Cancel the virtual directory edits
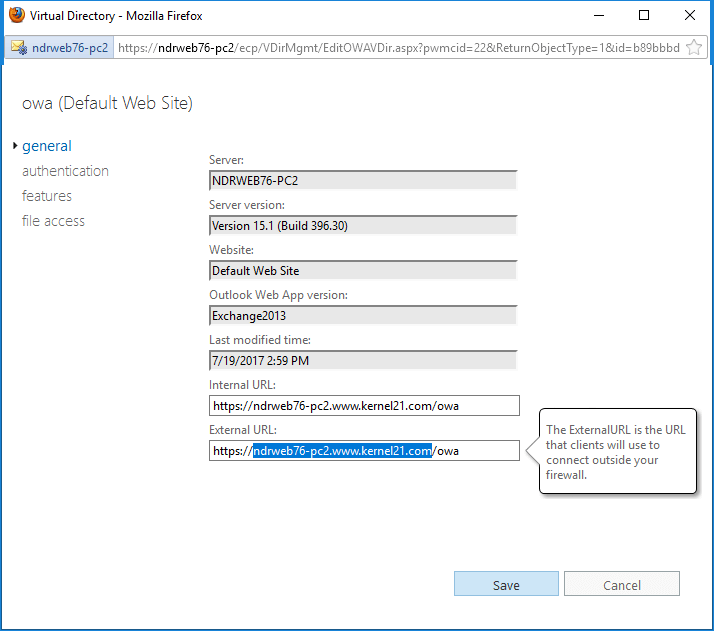Screen dimensions: 714x631 click(x=622, y=584)
